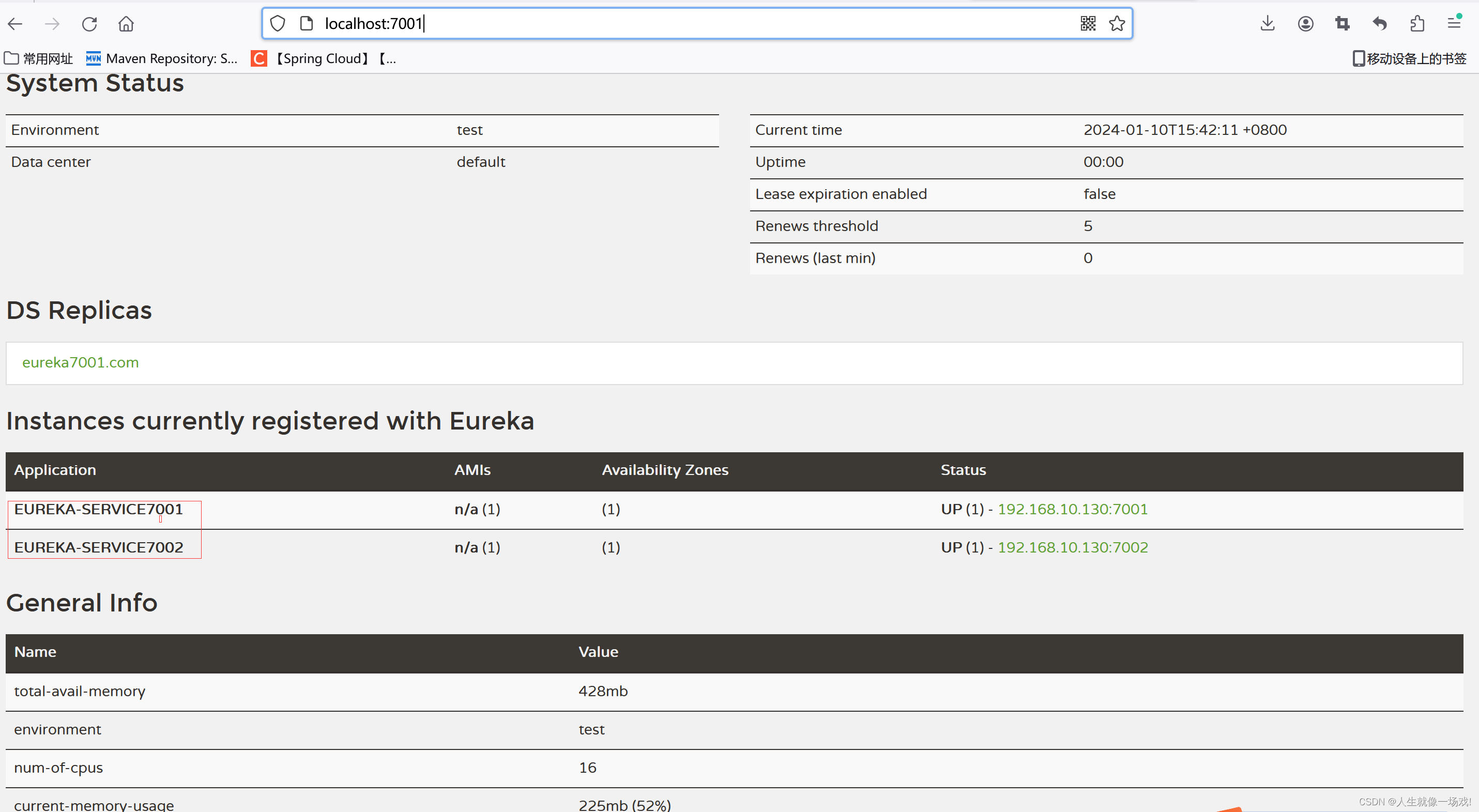The width and height of the screenshot is (1479, 812).
Task: Click the num-of-cpus row name
Action: pyautogui.click(x=58, y=768)
